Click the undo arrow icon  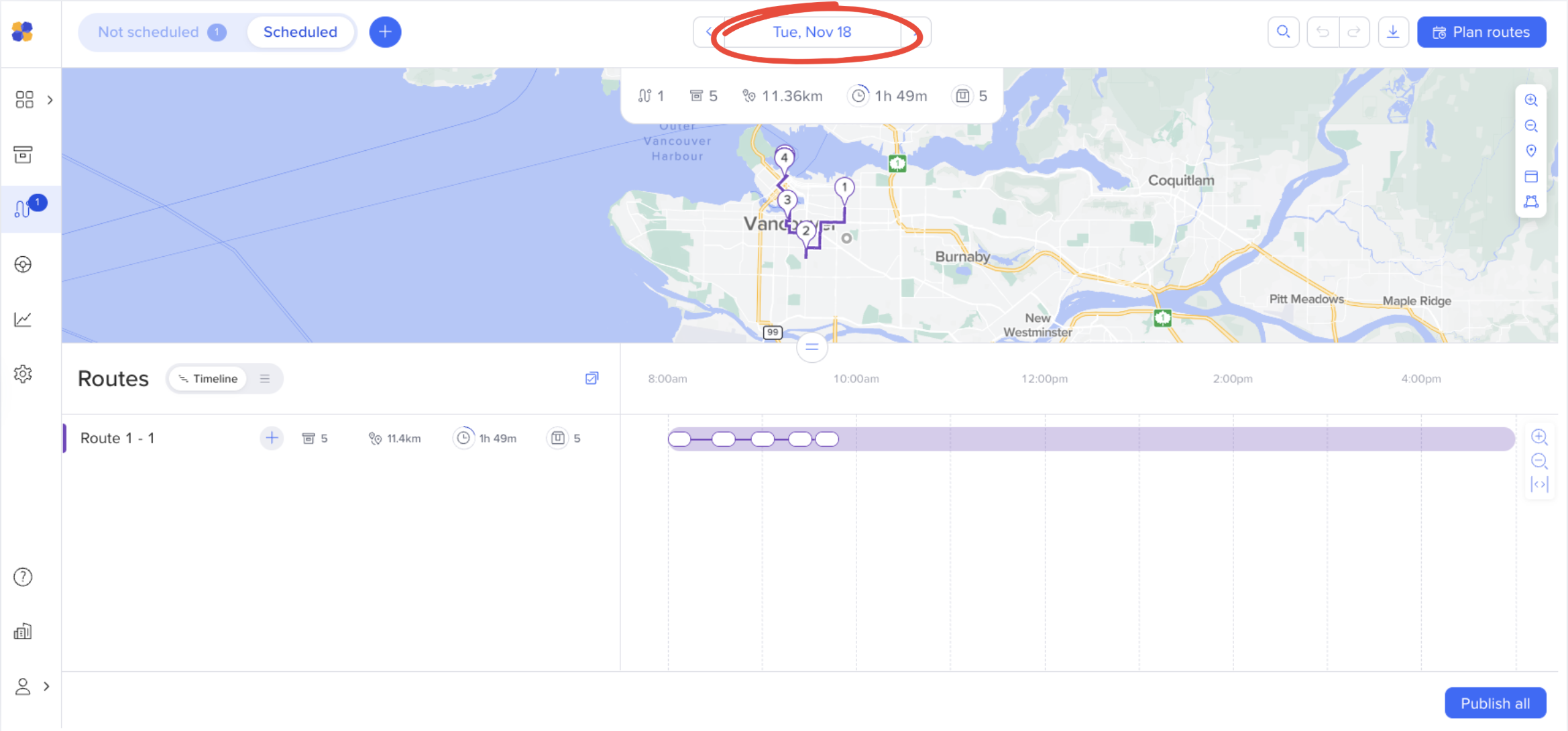[1323, 32]
